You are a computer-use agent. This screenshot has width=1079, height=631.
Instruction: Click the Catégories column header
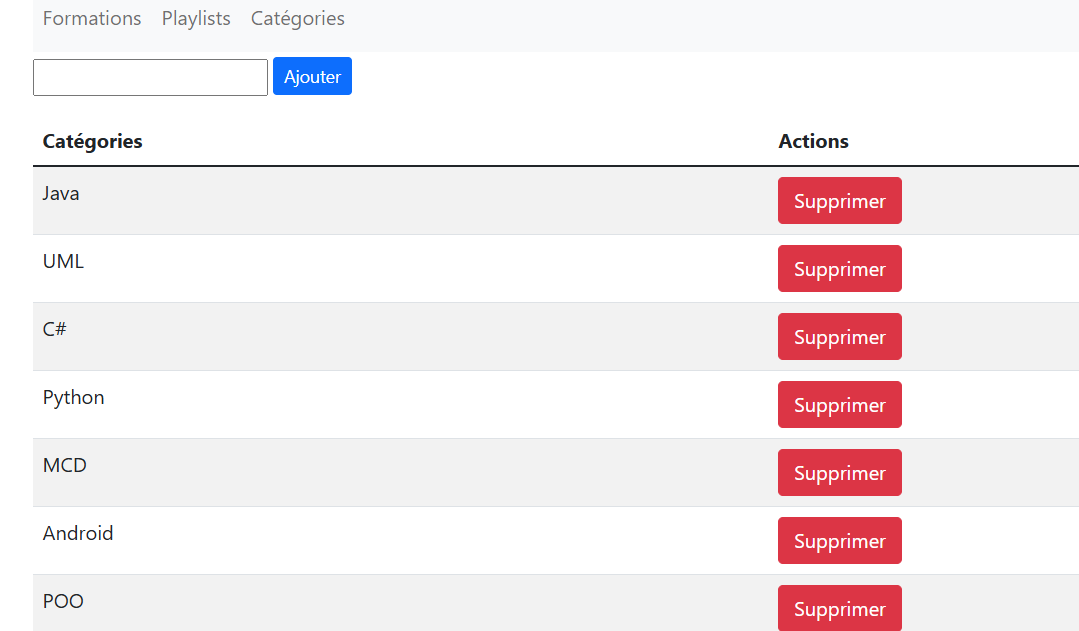point(92,141)
